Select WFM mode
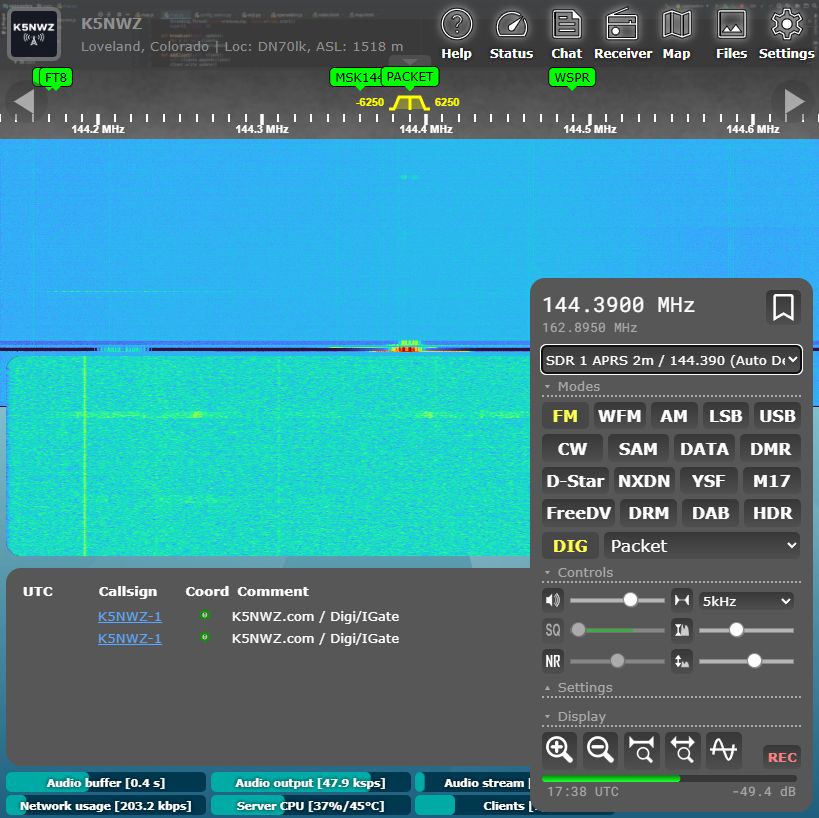The width and height of the screenshot is (819, 818). [619, 416]
